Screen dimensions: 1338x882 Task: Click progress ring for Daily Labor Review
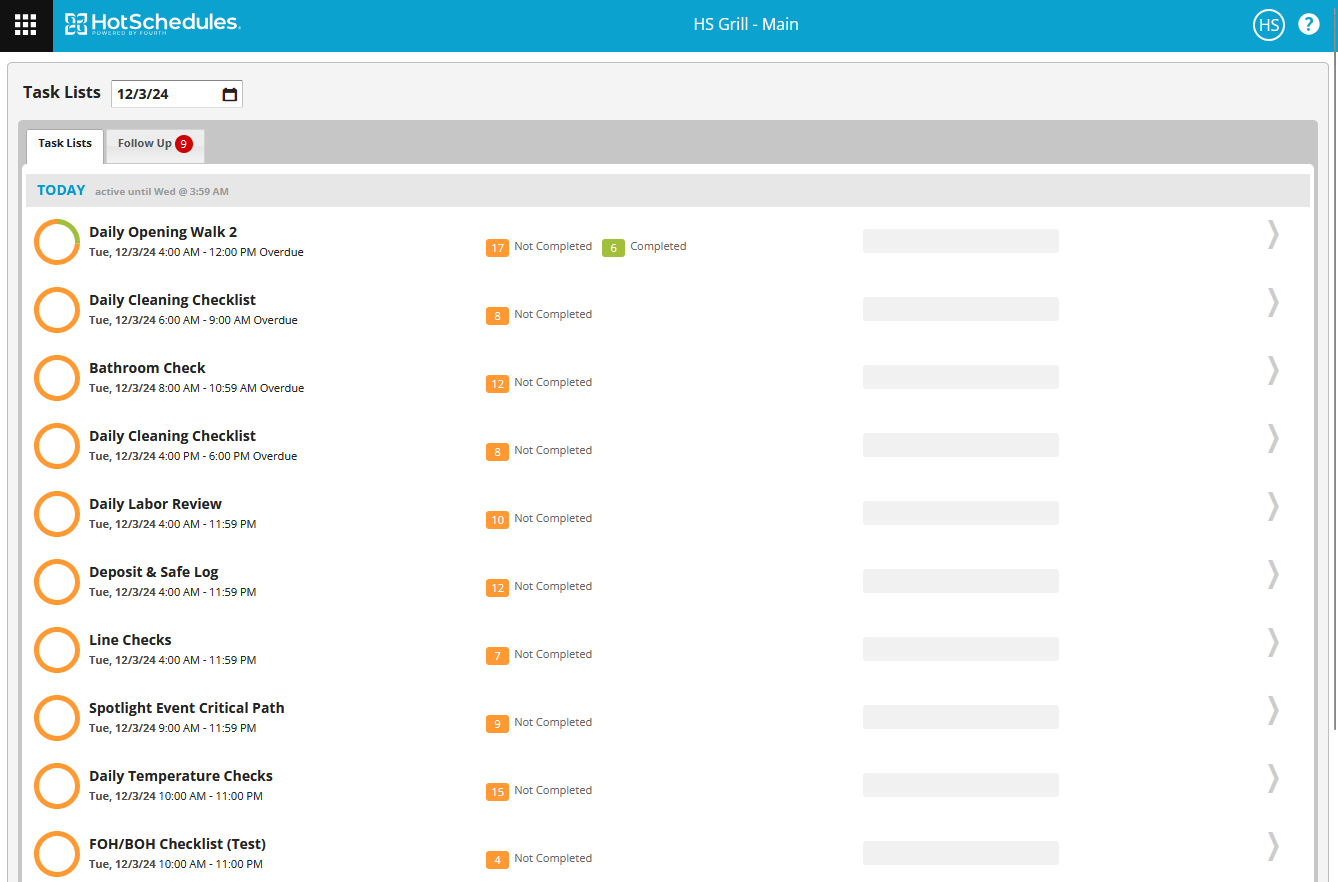(x=57, y=514)
